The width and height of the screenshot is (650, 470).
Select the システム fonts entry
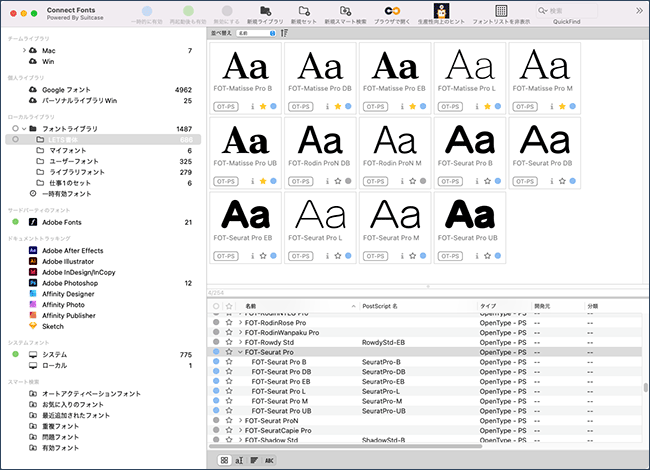point(54,355)
